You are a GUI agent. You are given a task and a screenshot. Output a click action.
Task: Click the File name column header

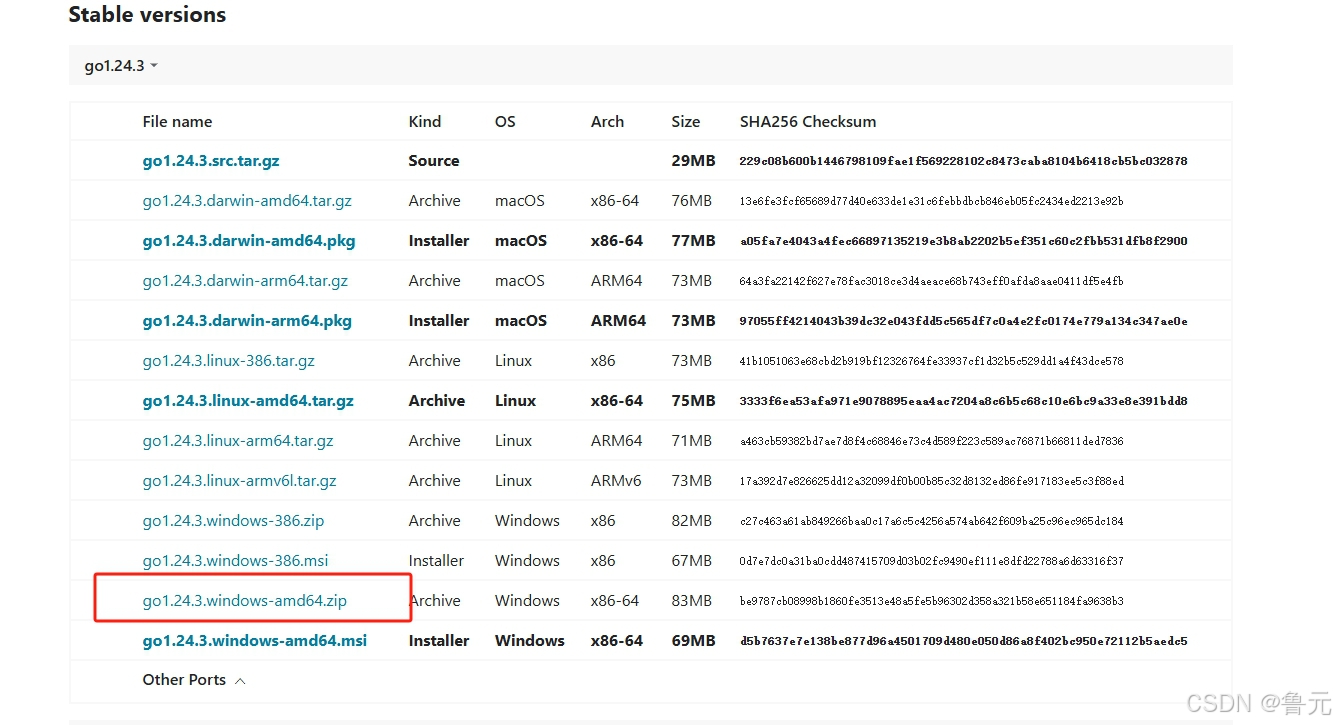click(x=177, y=121)
